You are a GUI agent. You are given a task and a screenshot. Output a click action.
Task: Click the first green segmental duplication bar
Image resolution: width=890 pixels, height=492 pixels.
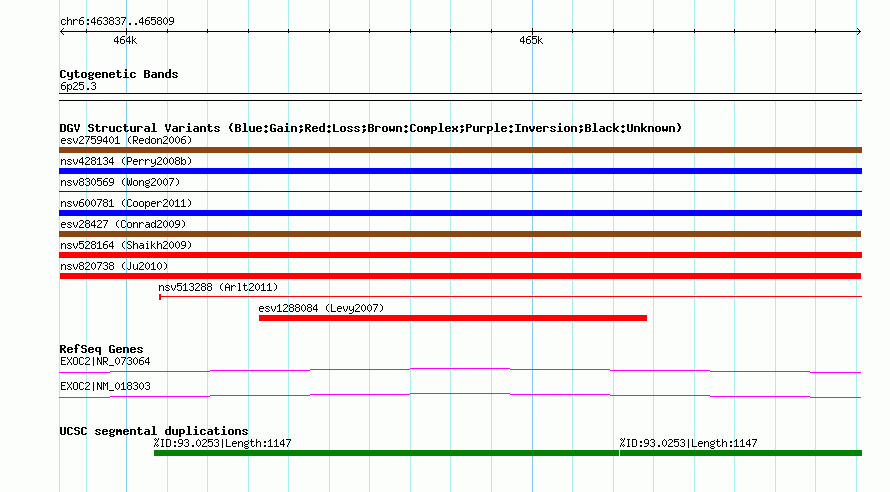click(386, 453)
